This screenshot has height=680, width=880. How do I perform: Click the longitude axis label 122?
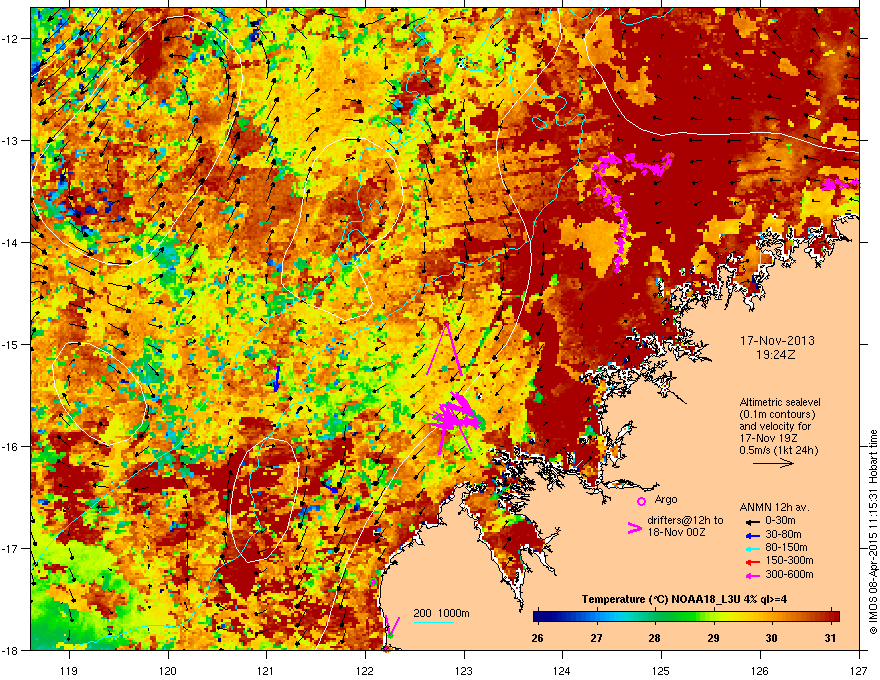[365, 670]
